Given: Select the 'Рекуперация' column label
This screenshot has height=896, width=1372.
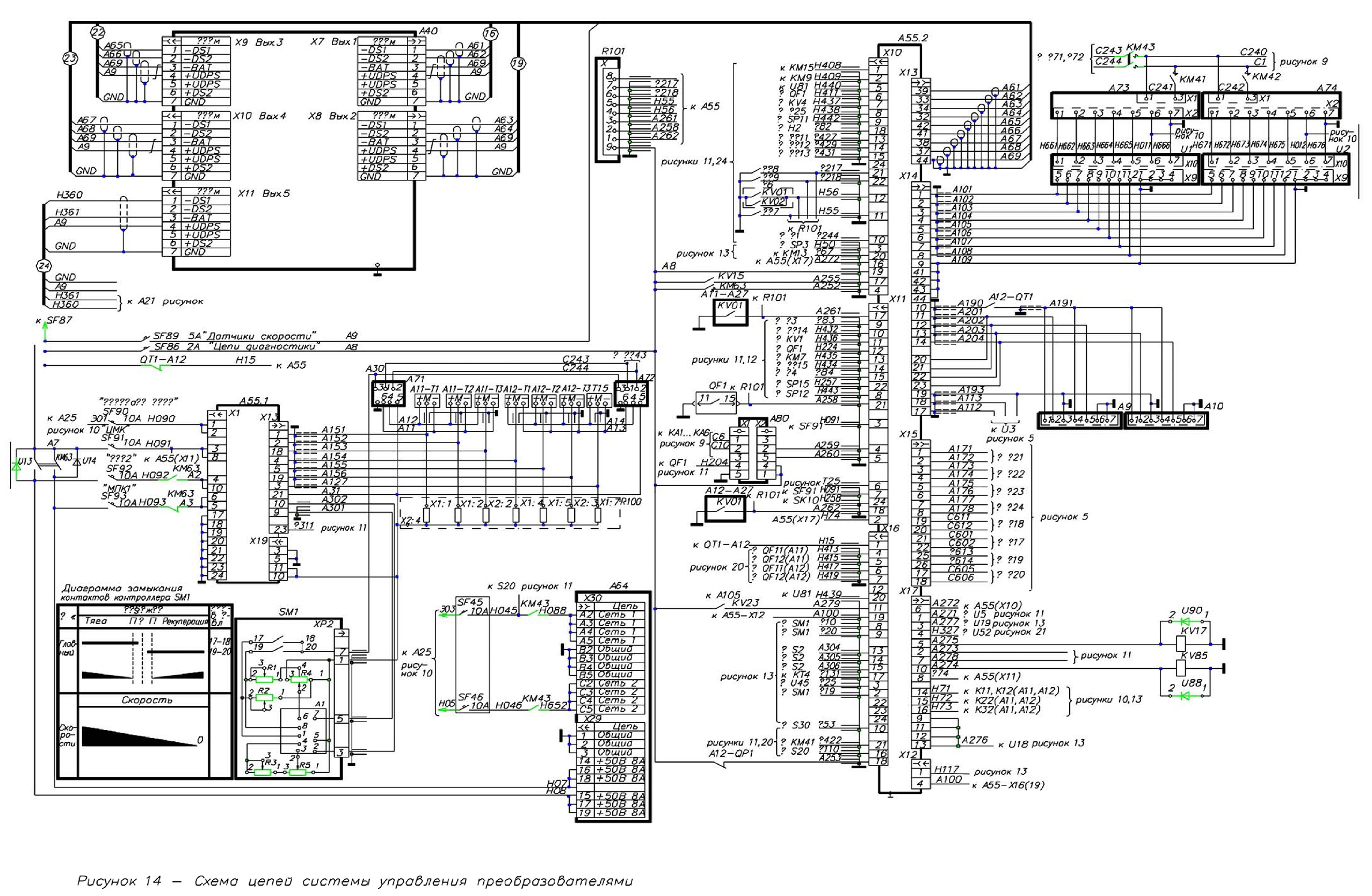Looking at the screenshot, I should click(185, 622).
